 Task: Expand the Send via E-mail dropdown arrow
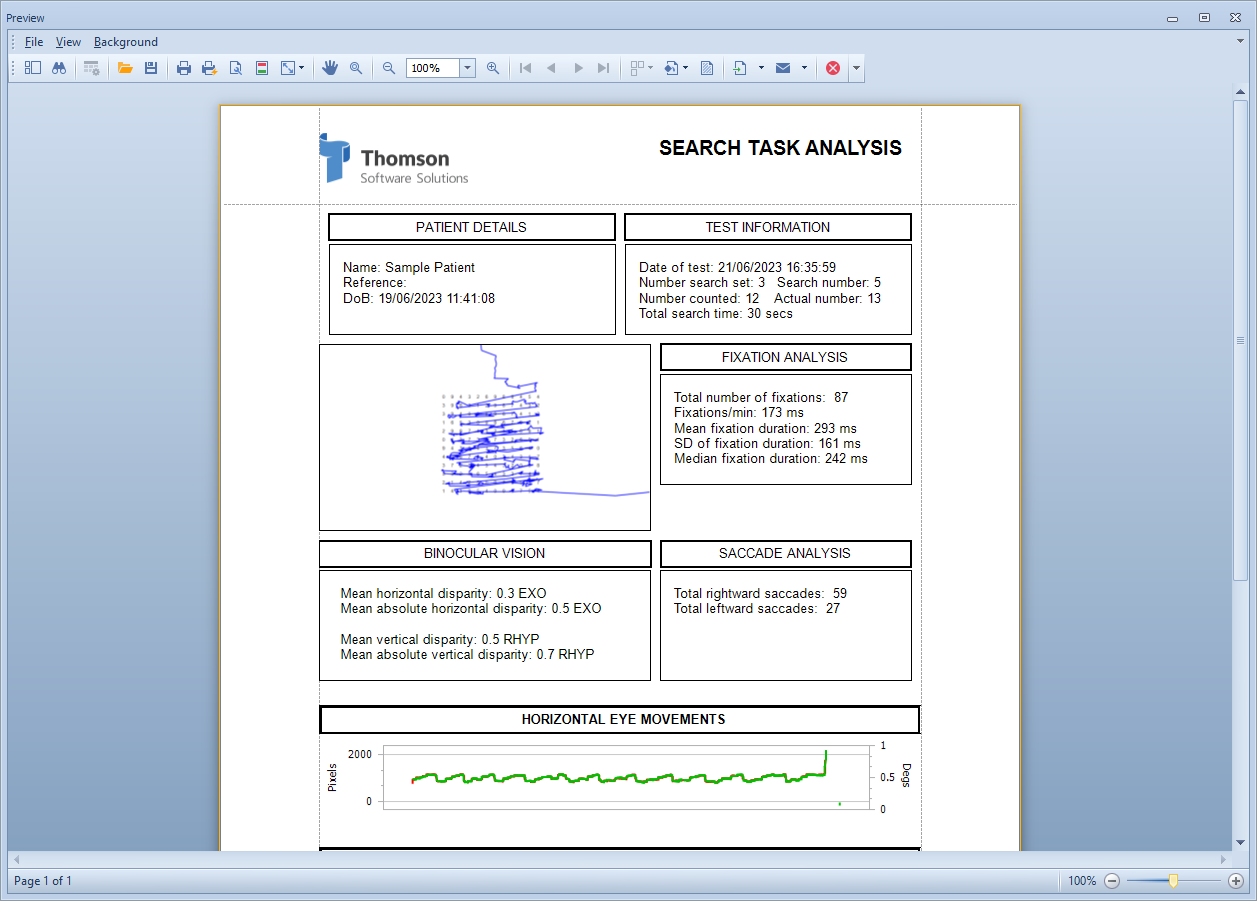point(804,68)
